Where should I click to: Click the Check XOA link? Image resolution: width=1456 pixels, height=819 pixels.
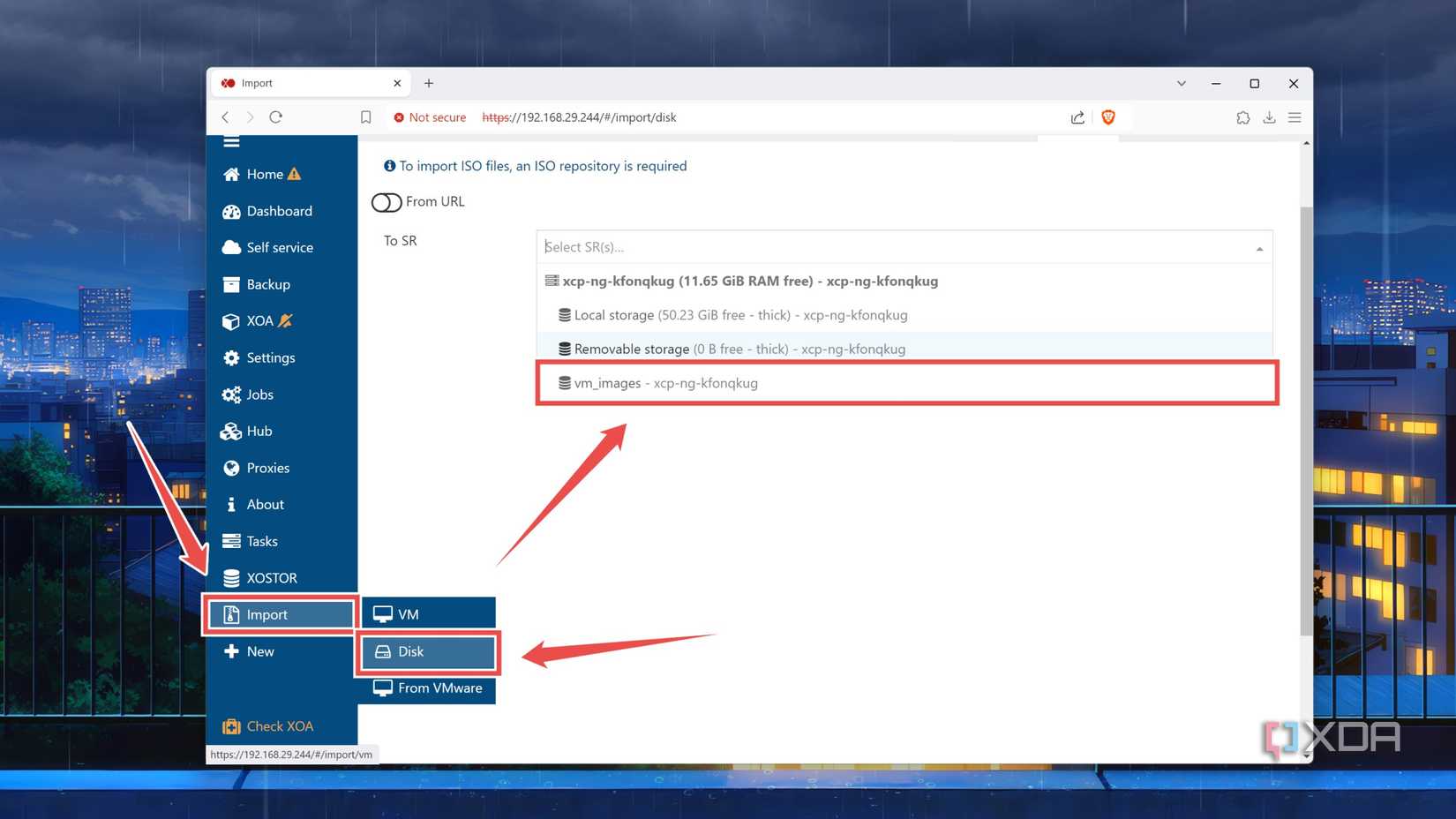coord(268,726)
